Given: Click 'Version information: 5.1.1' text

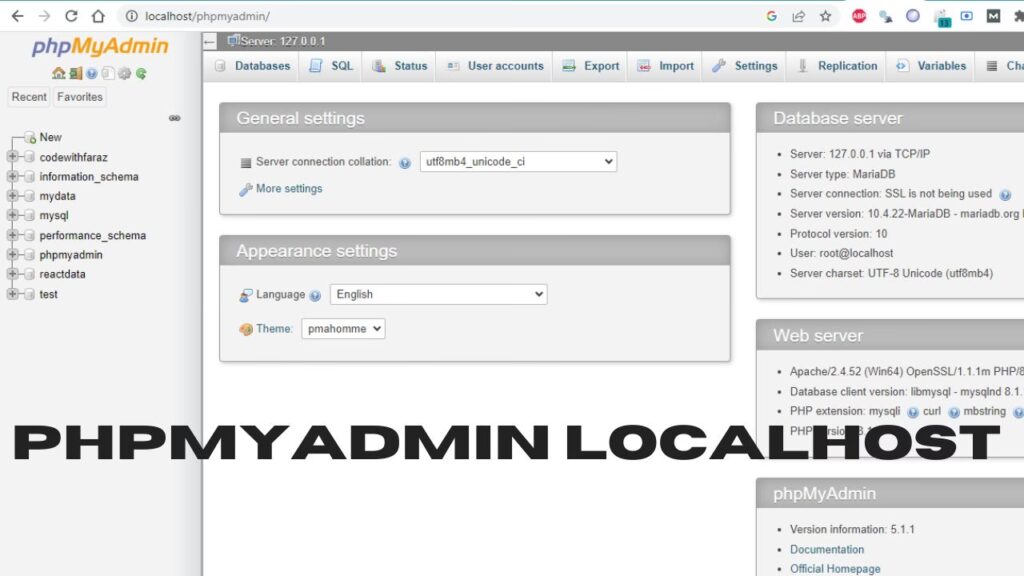Looking at the screenshot, I should click(x=852, y=529).
